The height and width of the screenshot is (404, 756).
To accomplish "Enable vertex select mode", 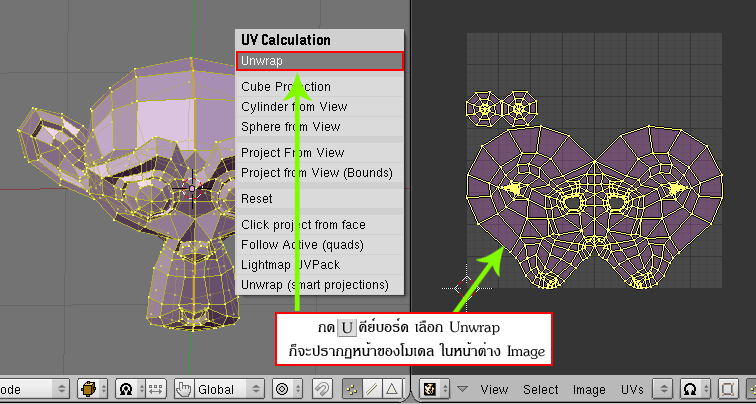I will (x=352, y=389).
